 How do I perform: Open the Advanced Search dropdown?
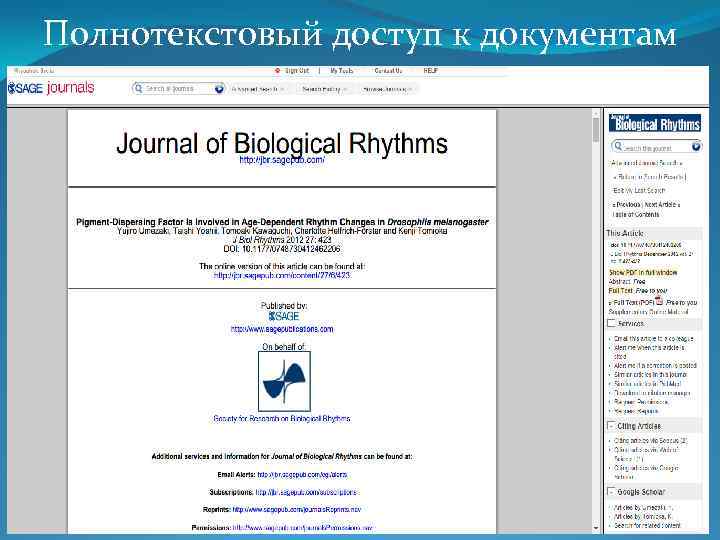[x=258, y=89]
